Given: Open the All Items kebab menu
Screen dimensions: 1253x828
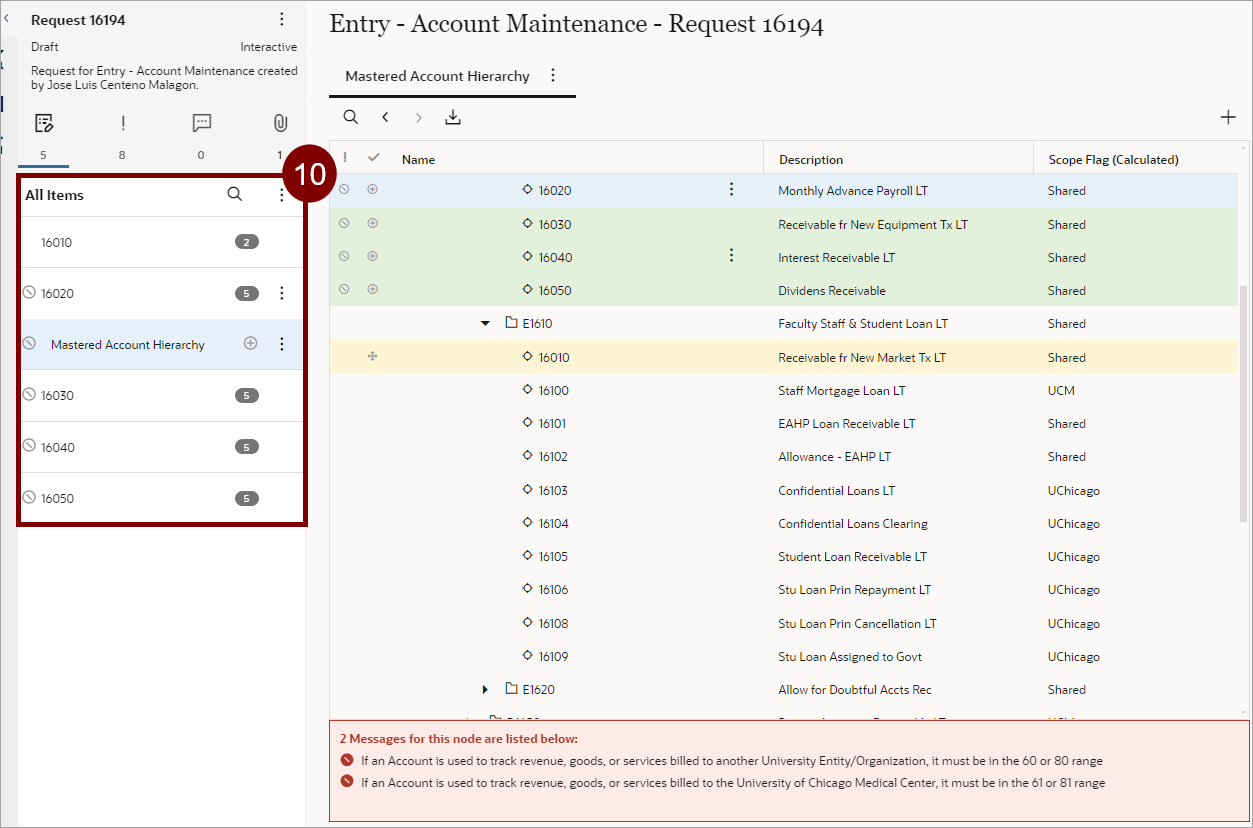Looking at the screenshot, I should point(282,195).
